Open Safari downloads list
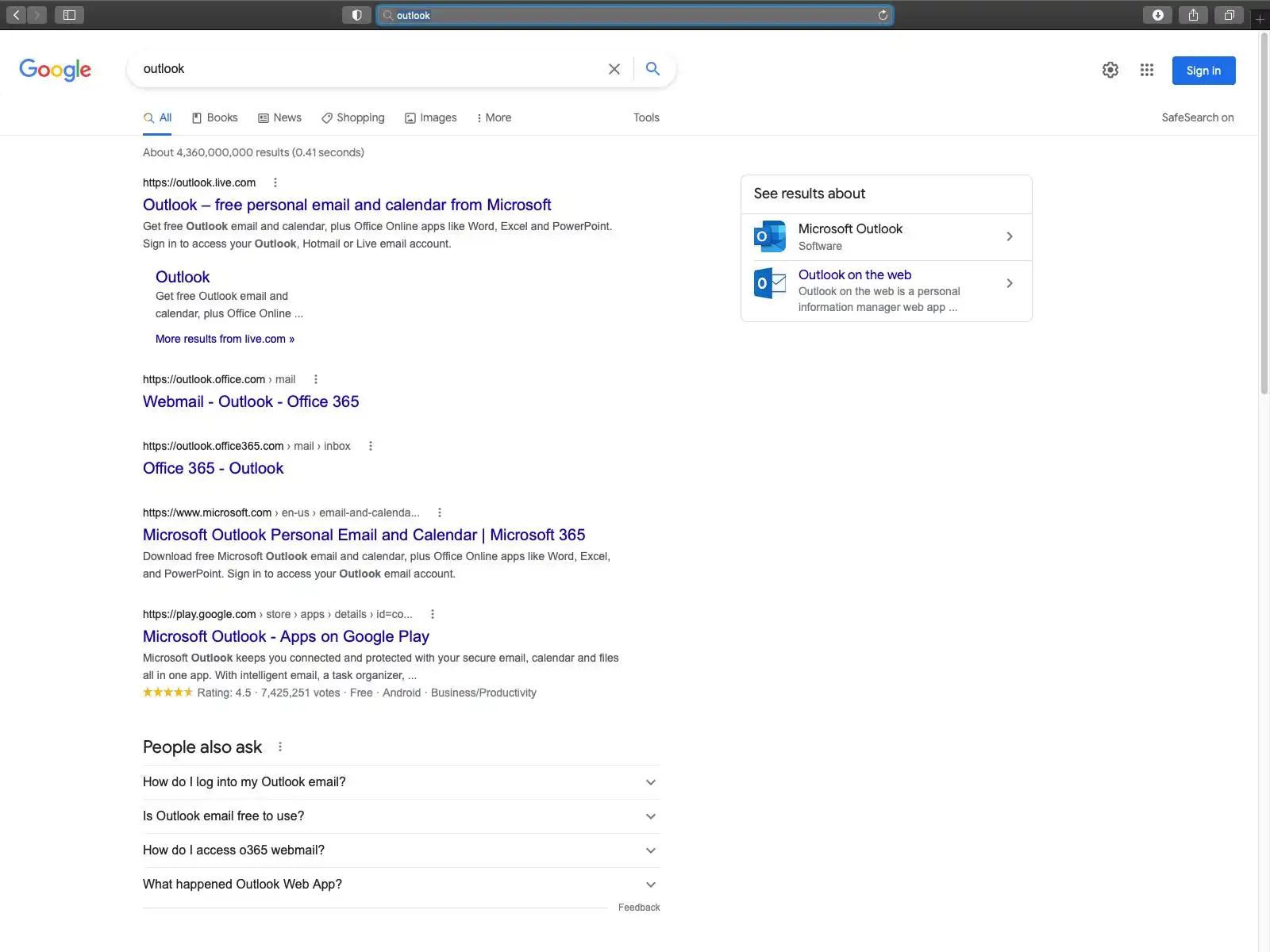Image resolution: width=1270 pixels, height=952 pixels. click(1158, 15)
